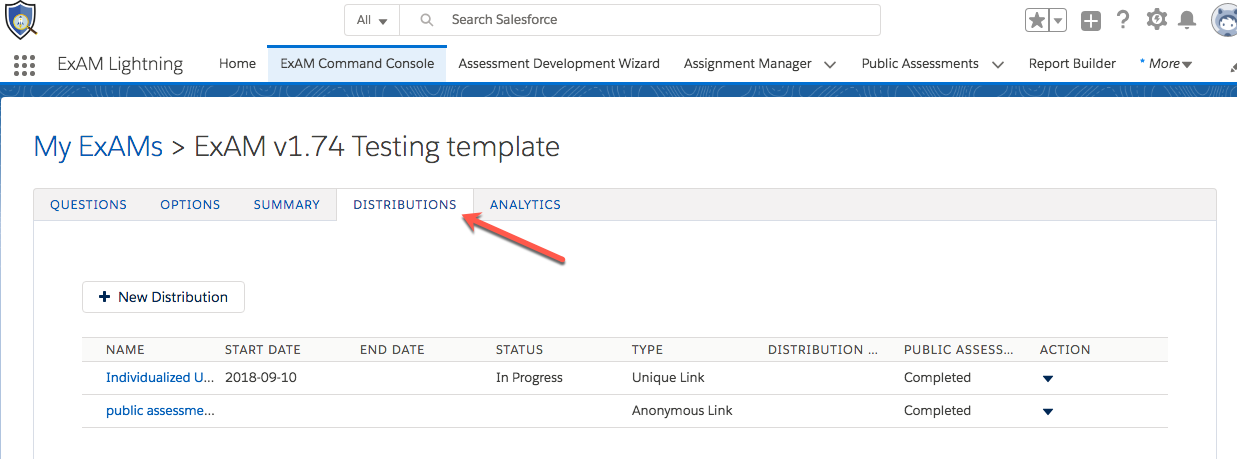Open the Setup gear icon
Screen dimensions: 1237x459
[x=1157, y=19]
